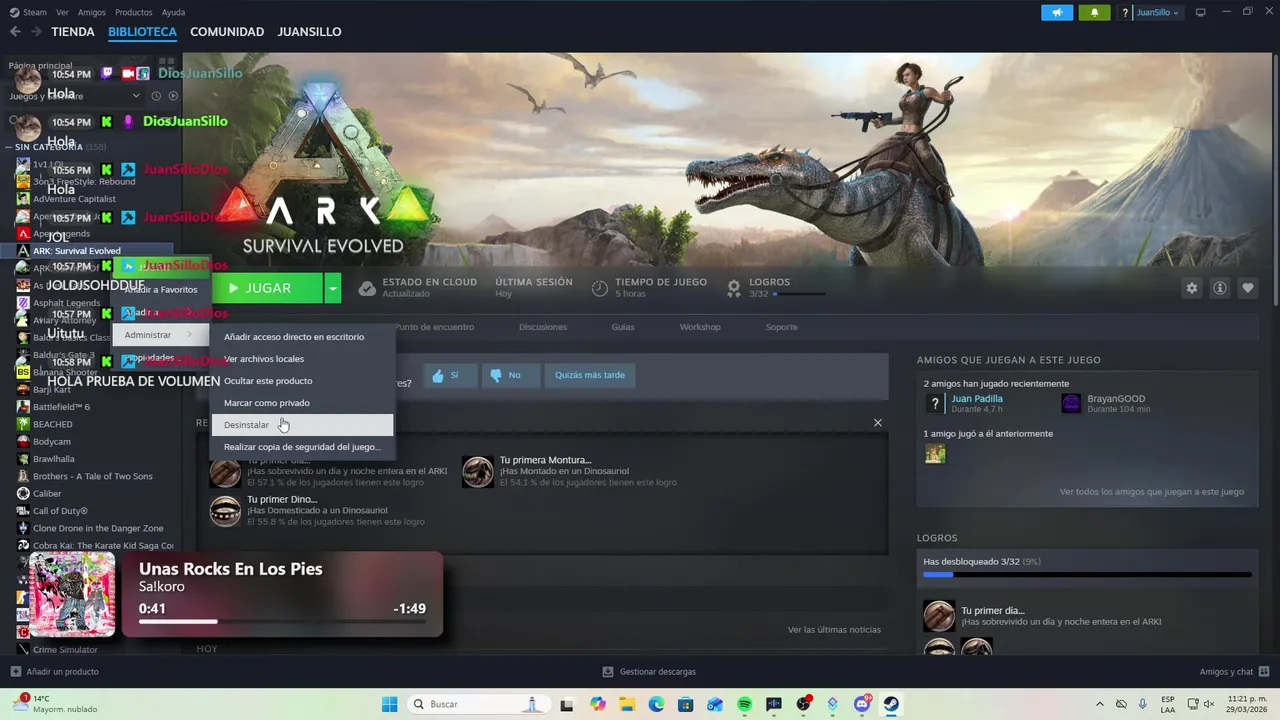Click the Windows Start button

tap(390, 704)
